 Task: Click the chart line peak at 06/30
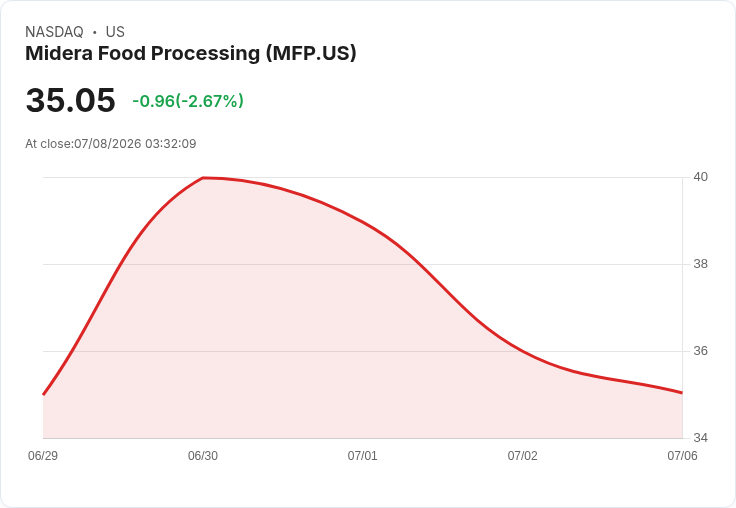[203, 178]
